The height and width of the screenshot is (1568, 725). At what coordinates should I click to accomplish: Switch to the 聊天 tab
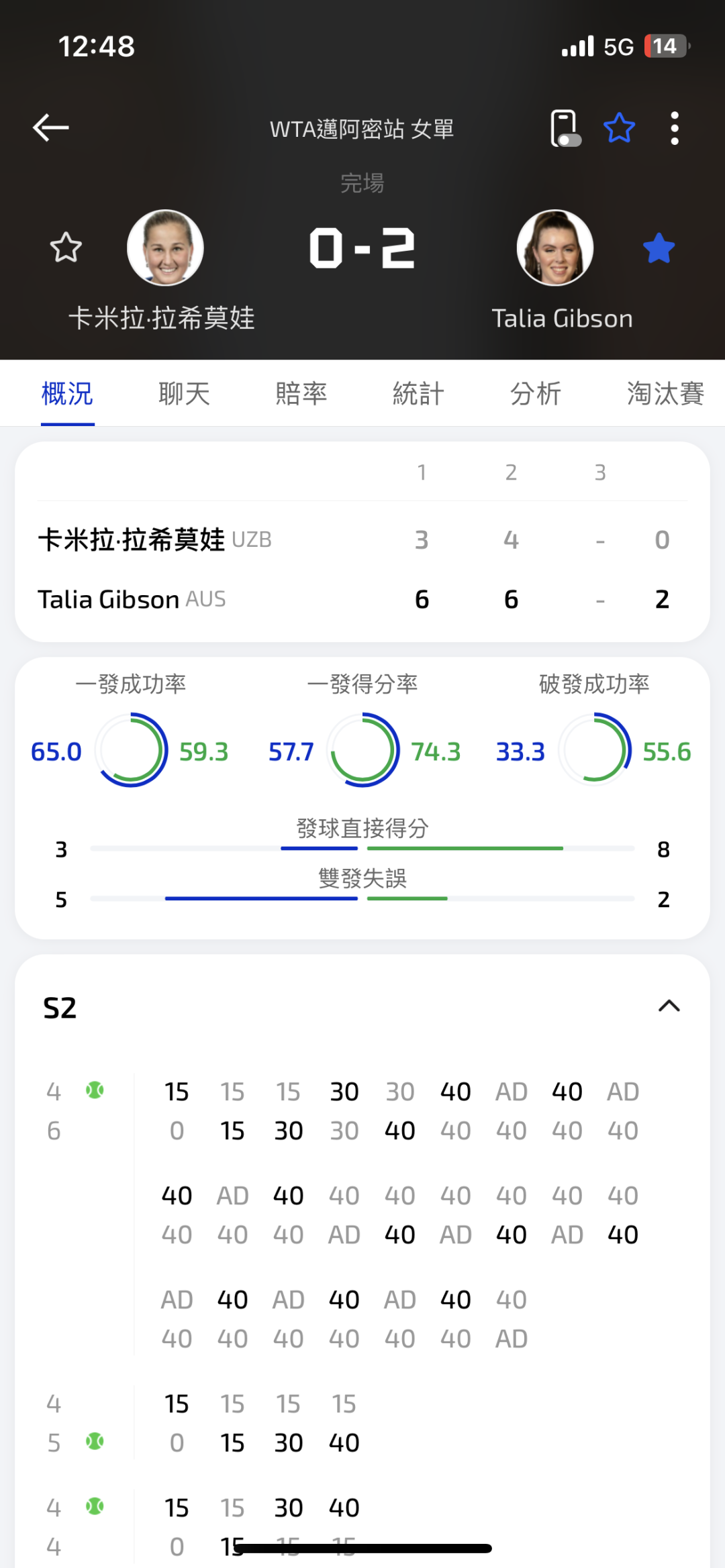coord(184,394)
